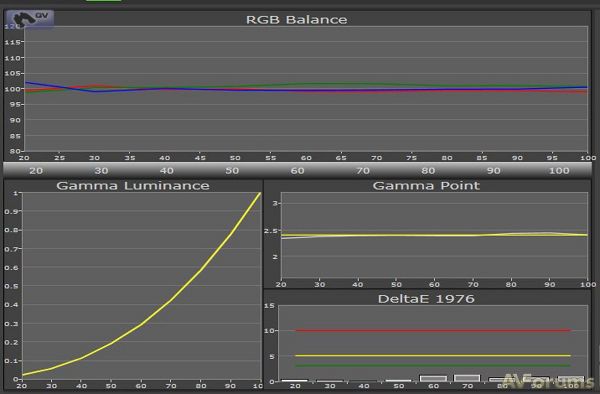Click the DeltaE bar at 70
The height and width of the screenshot is (394, 600).
[x=467, y=378]
